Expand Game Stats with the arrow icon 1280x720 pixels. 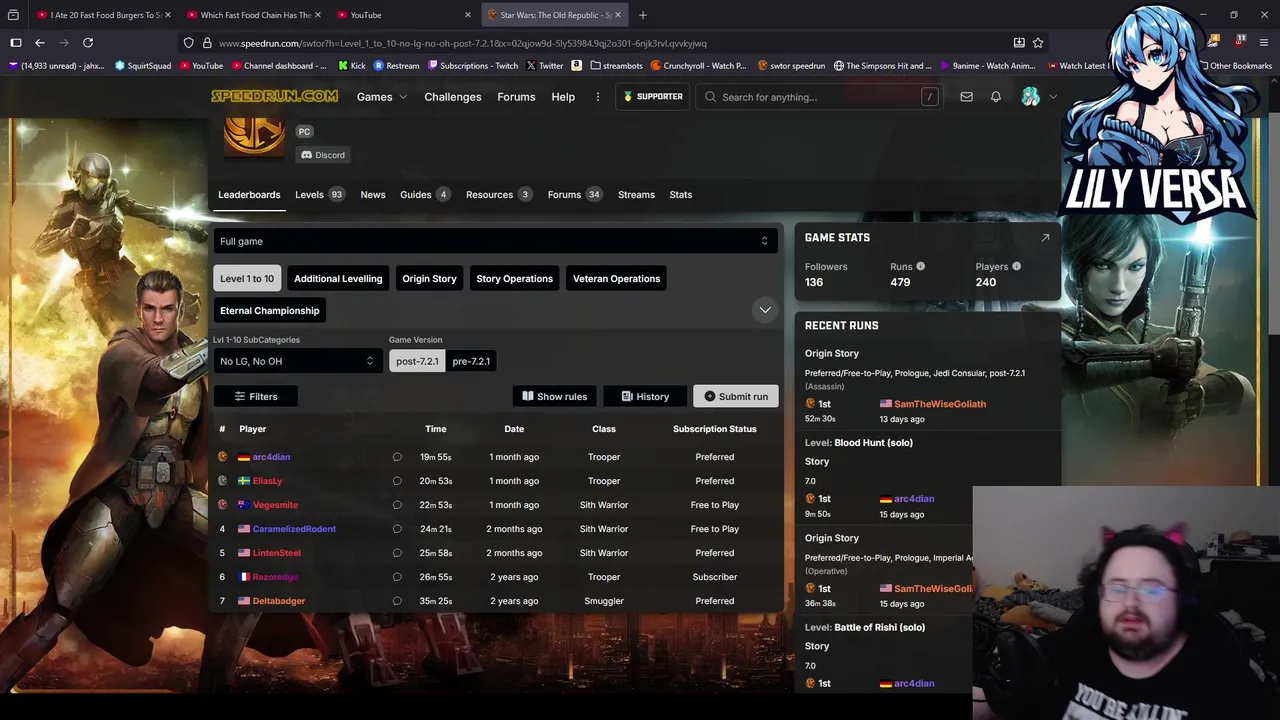click(x=1045, y=238)
